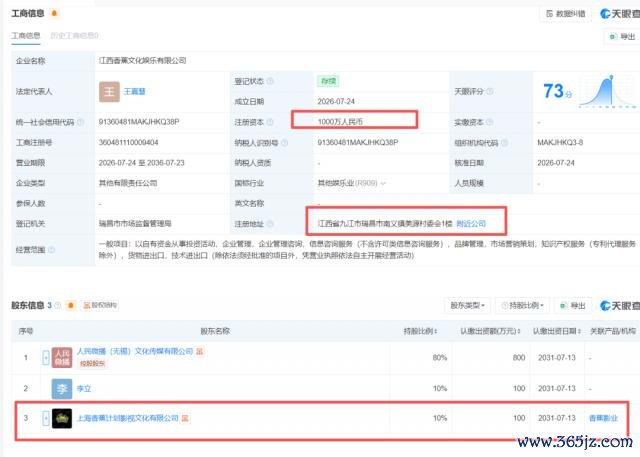The image size is (640, 457).
Task: Click the organization code MAKJHKQ3-8
Action: [560, 142]
